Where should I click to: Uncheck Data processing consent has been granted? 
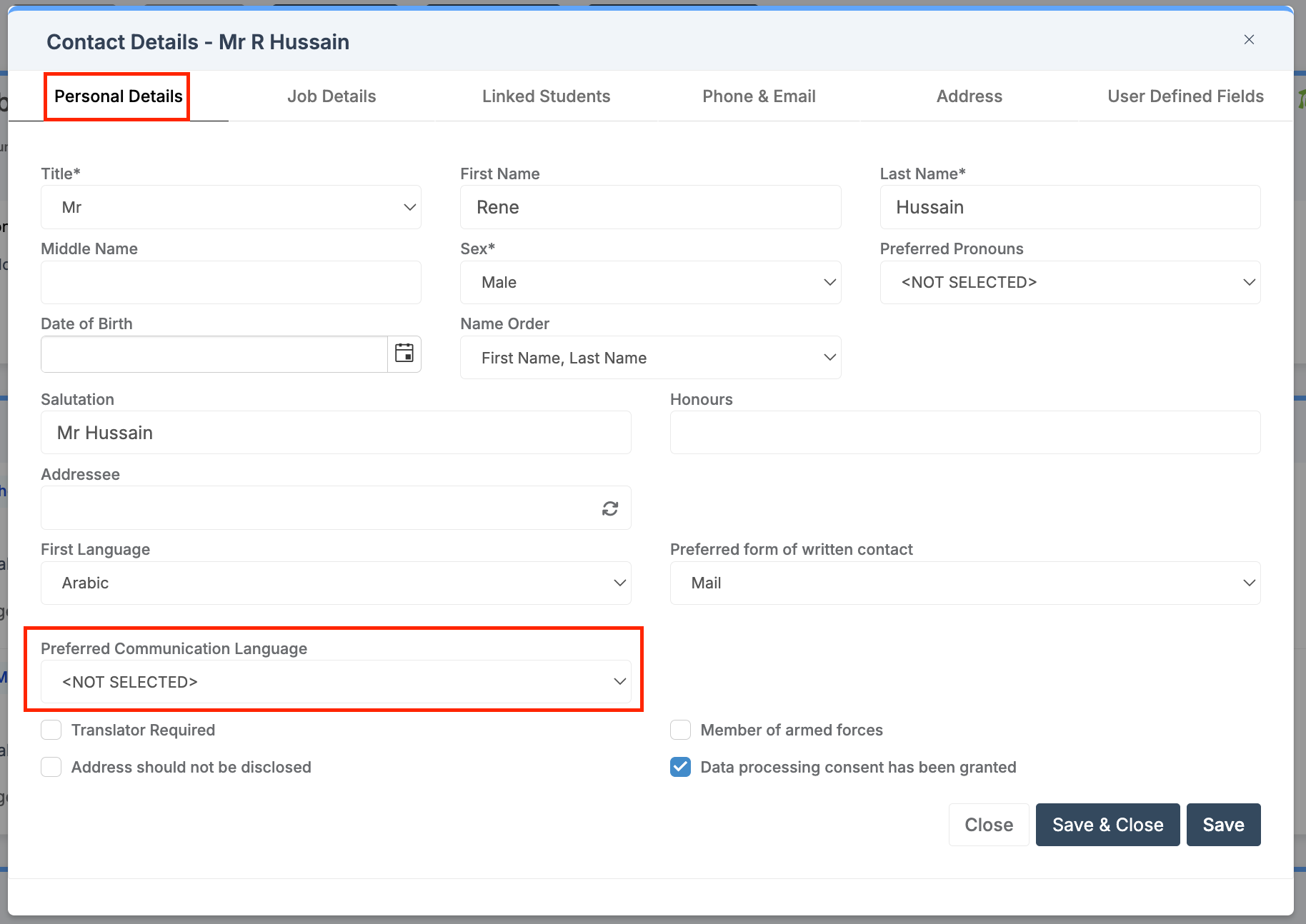(680, 767)
